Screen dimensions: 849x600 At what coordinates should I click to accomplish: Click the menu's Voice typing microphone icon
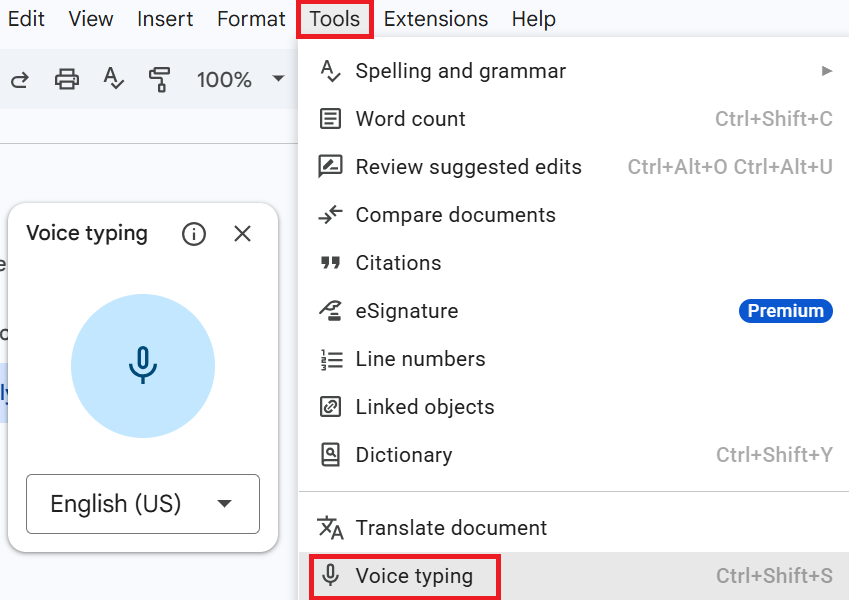pyautogui.click(x=330, y=575)
